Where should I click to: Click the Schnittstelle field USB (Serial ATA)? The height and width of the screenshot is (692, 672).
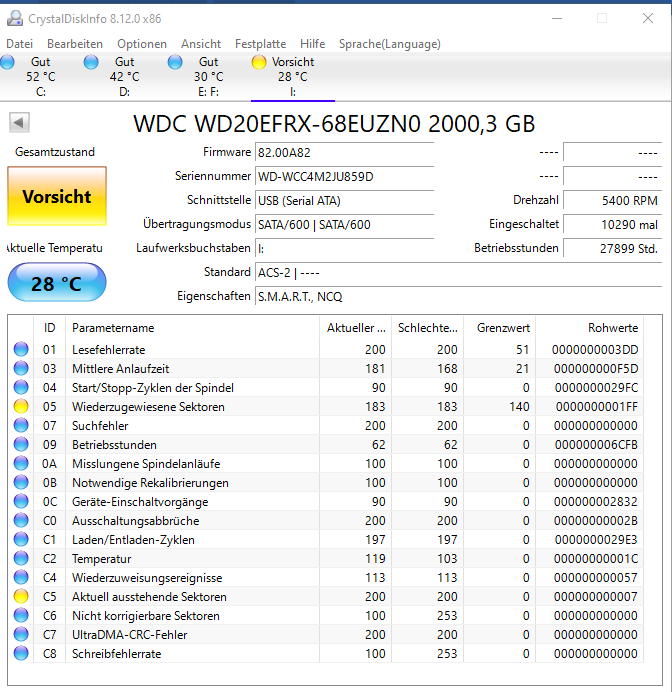tap(345, 200)
